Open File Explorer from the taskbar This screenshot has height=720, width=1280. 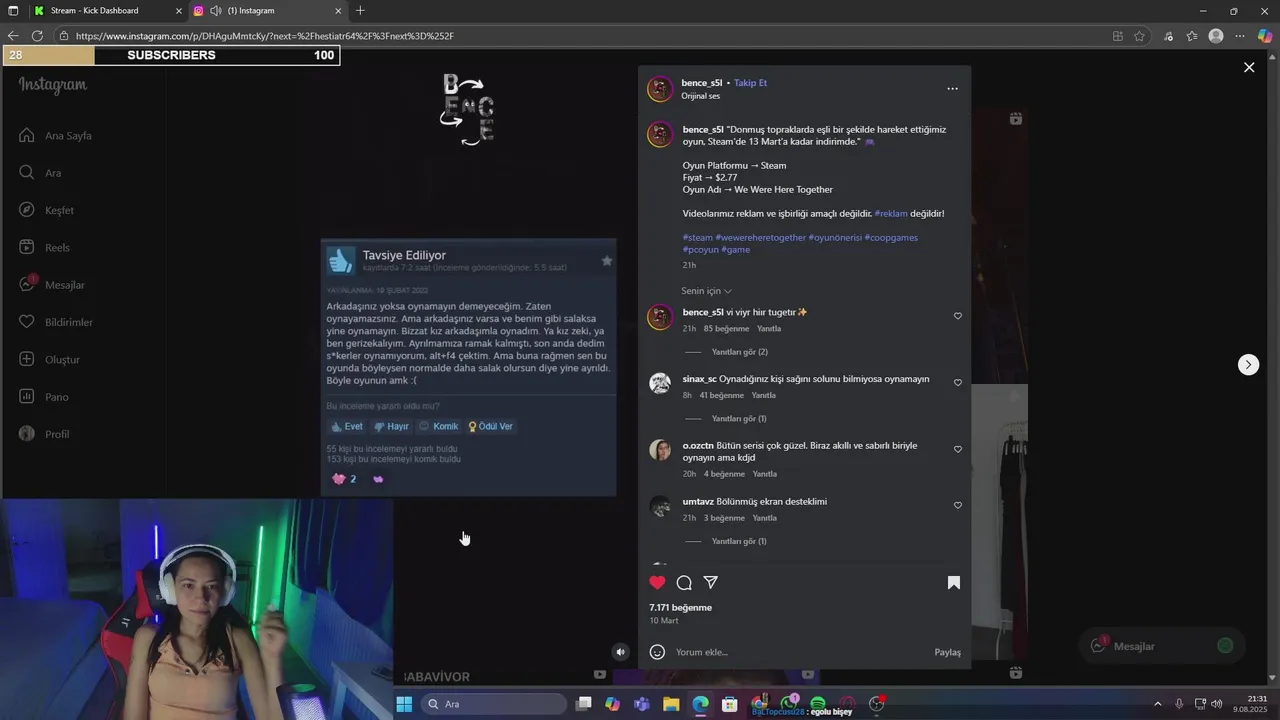[x=671, y=704]
